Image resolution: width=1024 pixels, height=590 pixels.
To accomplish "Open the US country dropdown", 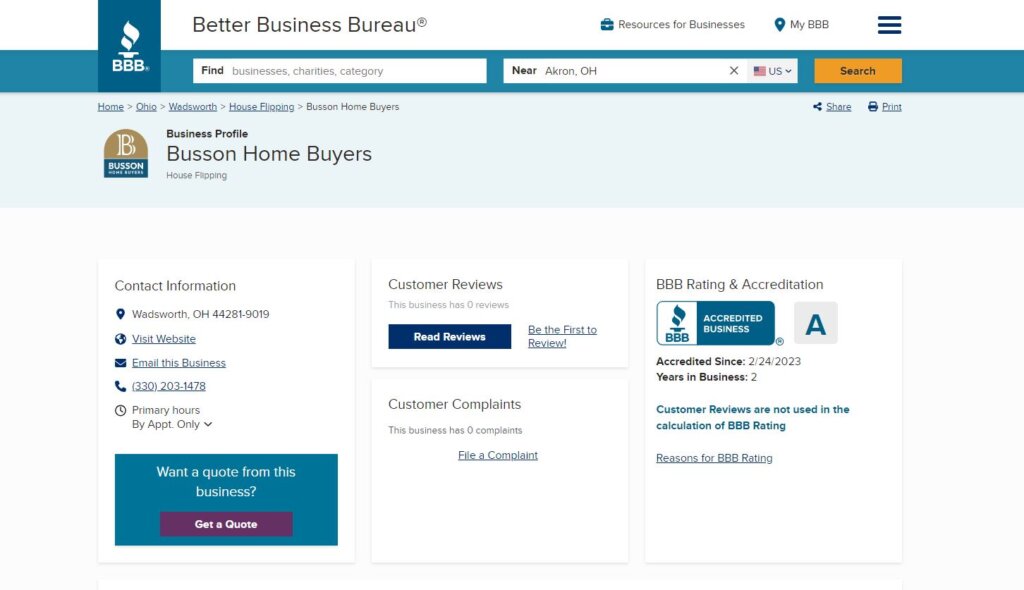I will click(773, 71).
